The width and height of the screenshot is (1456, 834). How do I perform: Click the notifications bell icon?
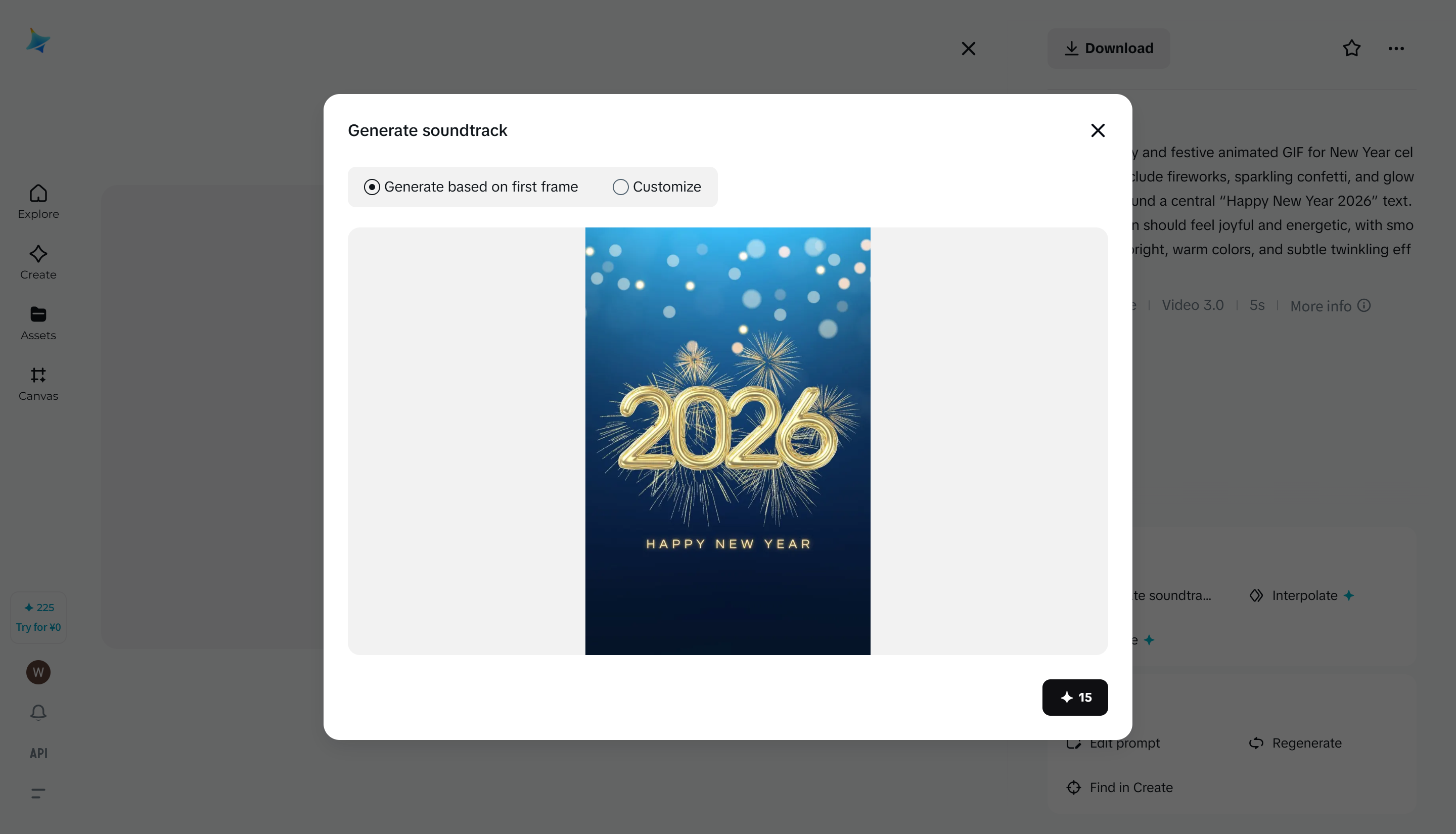point(38,712)
